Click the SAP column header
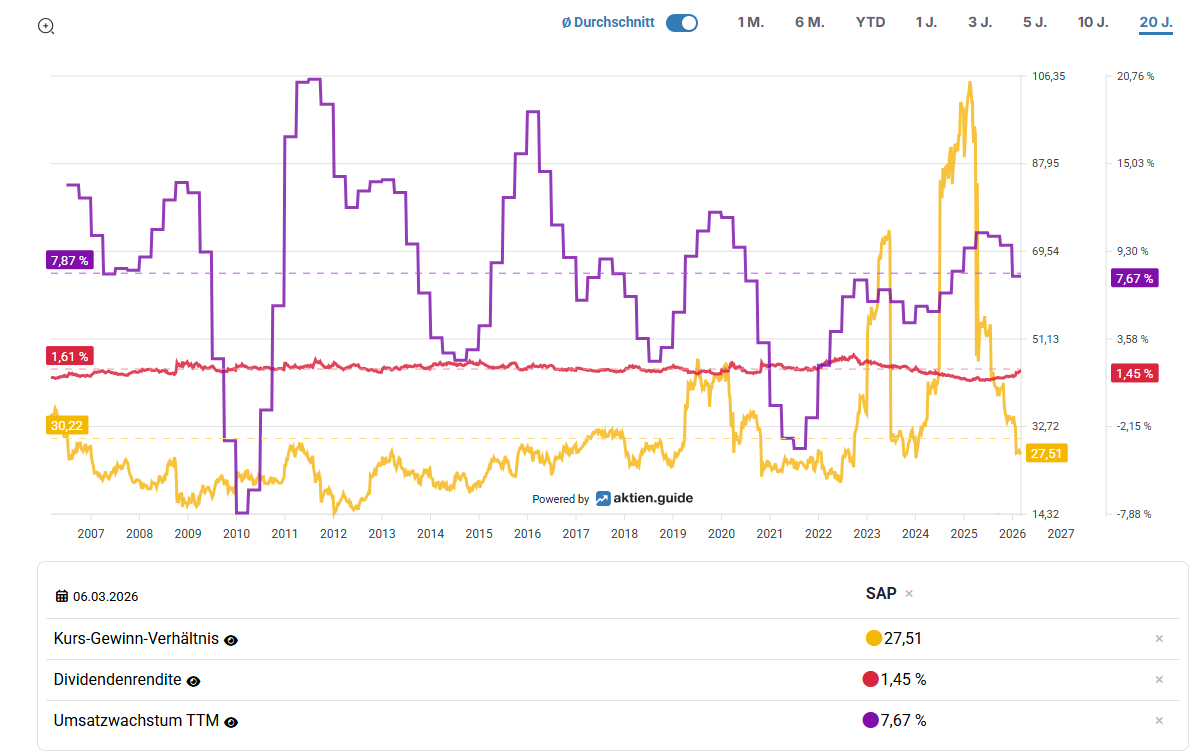Image resolution: width=1203 pixels, height=755 pixels. [x=881, y=593]
